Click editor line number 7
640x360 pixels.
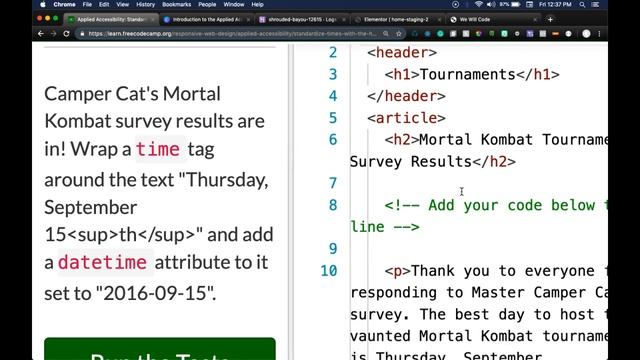[333, 183]
